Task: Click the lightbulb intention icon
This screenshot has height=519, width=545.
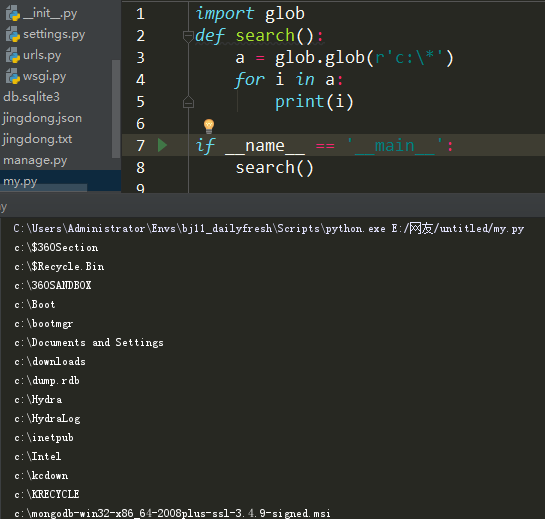Action: [209, 126]
